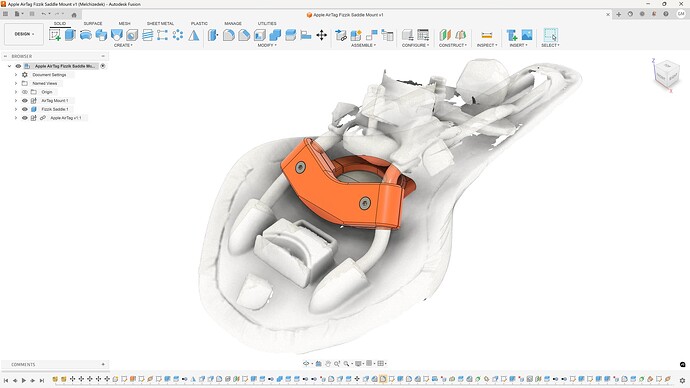This screenshot has height=388, width=690.
Task: Select the Extrude tool
Action: pyautogui.click(x=70, y=35)
